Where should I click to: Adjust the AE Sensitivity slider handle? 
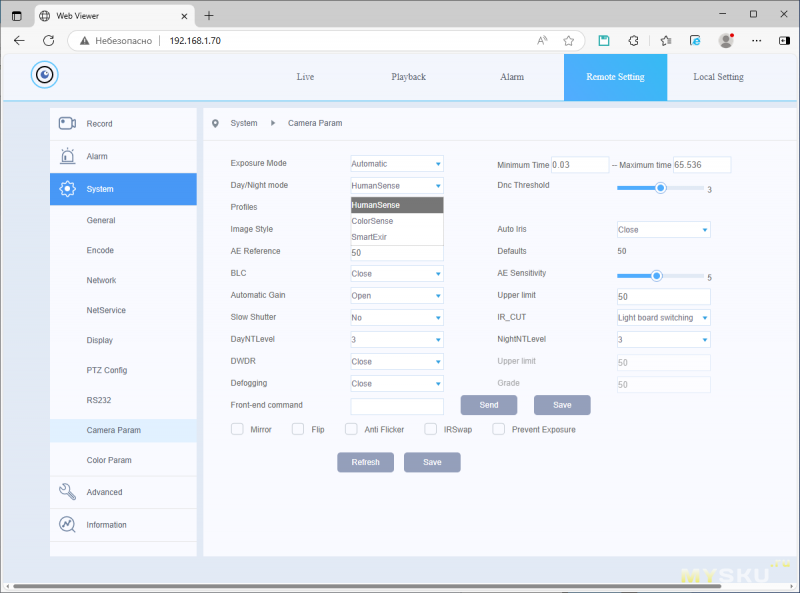pyautogui.click(x=657, y=276)
